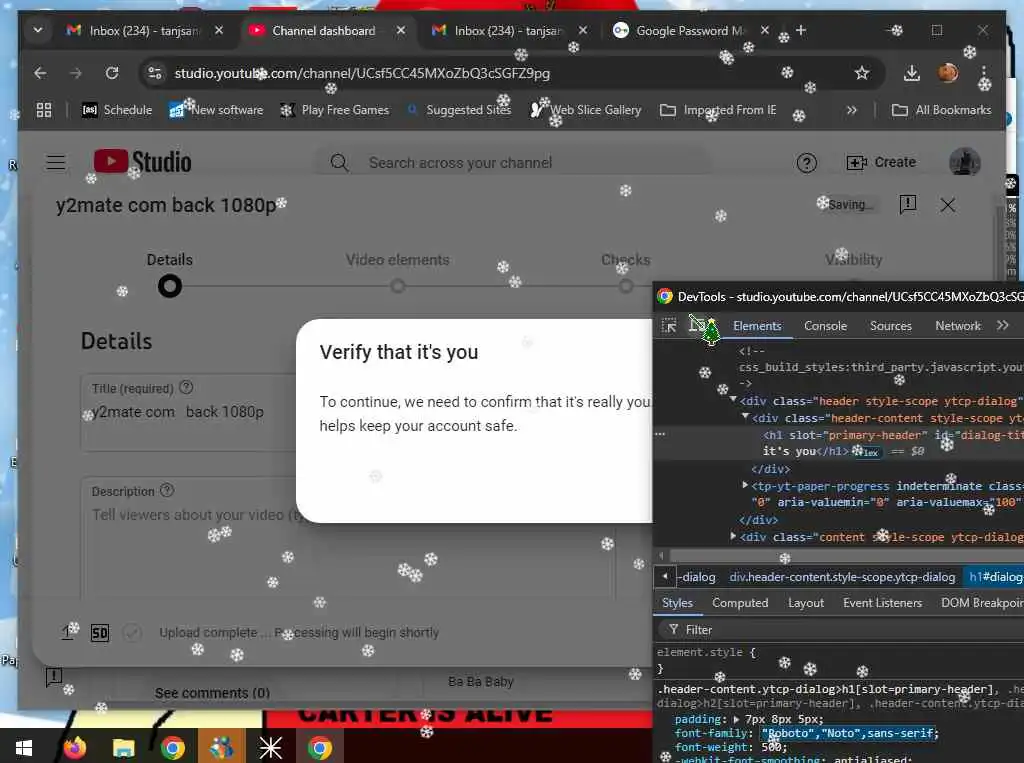Image resolution: width=1024 pixels, height=763 pixels.
Task: Open Chrome downloads icon
Action: [912, 73]
